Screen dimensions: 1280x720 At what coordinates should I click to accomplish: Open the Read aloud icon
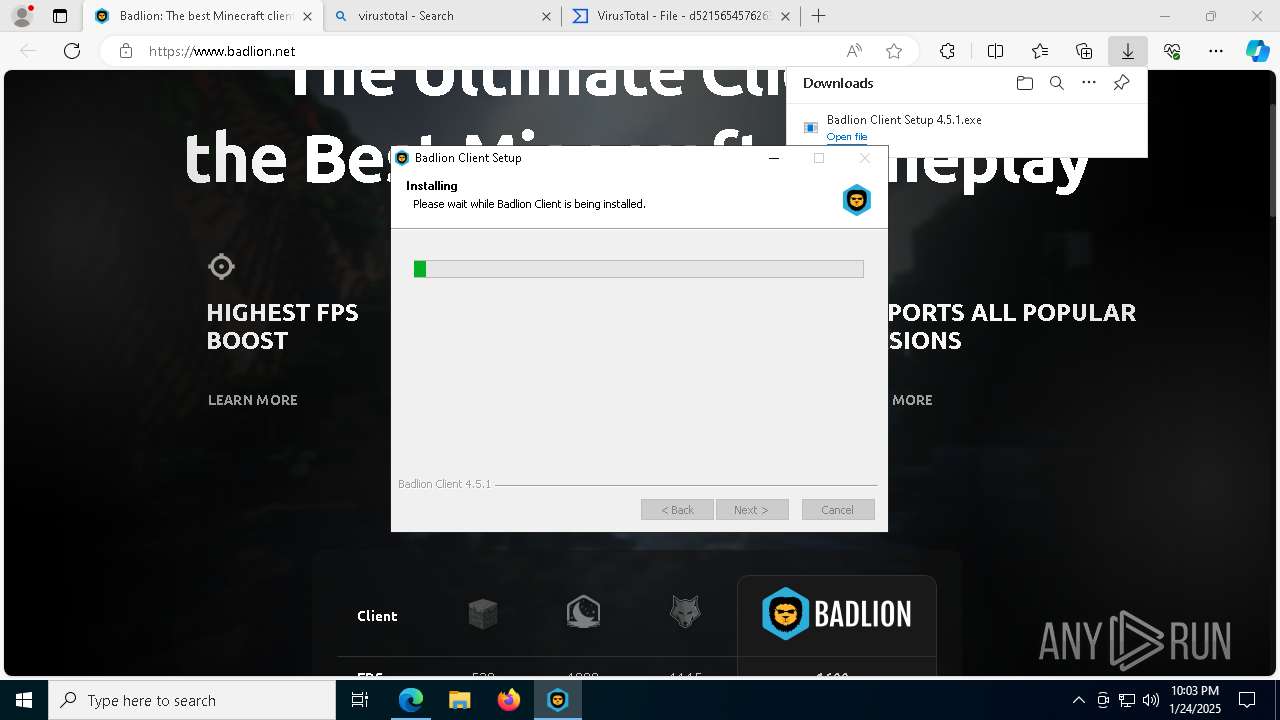854,51
